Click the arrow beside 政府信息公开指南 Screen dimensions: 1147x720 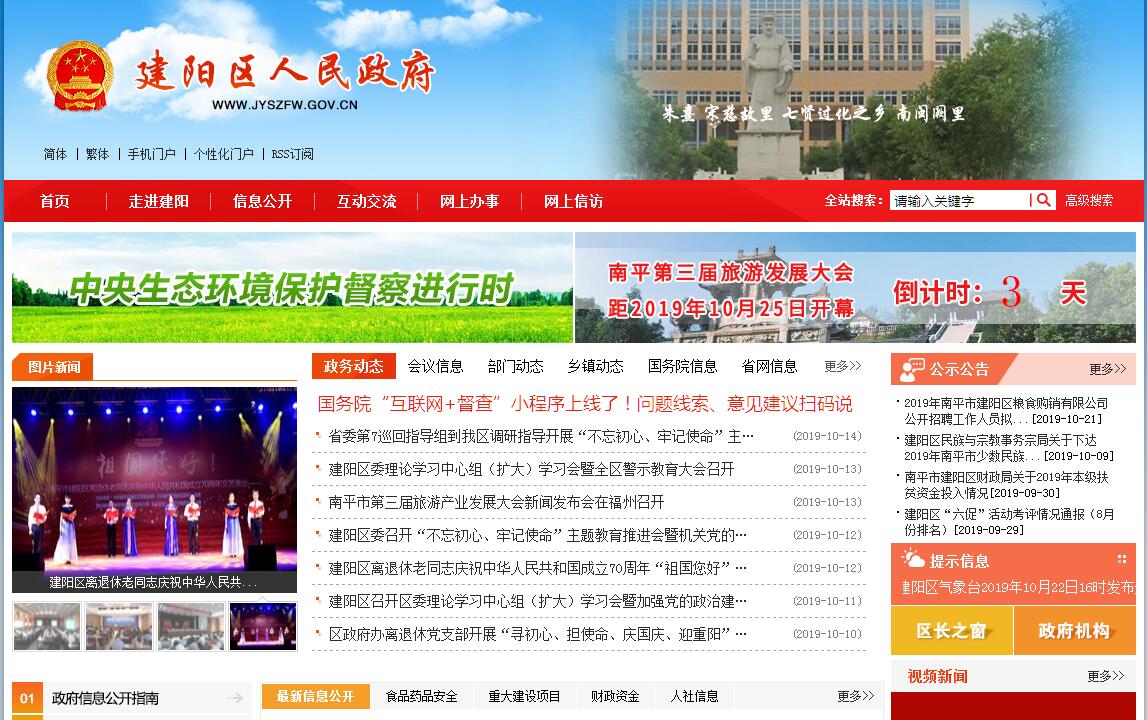point(235,698)
